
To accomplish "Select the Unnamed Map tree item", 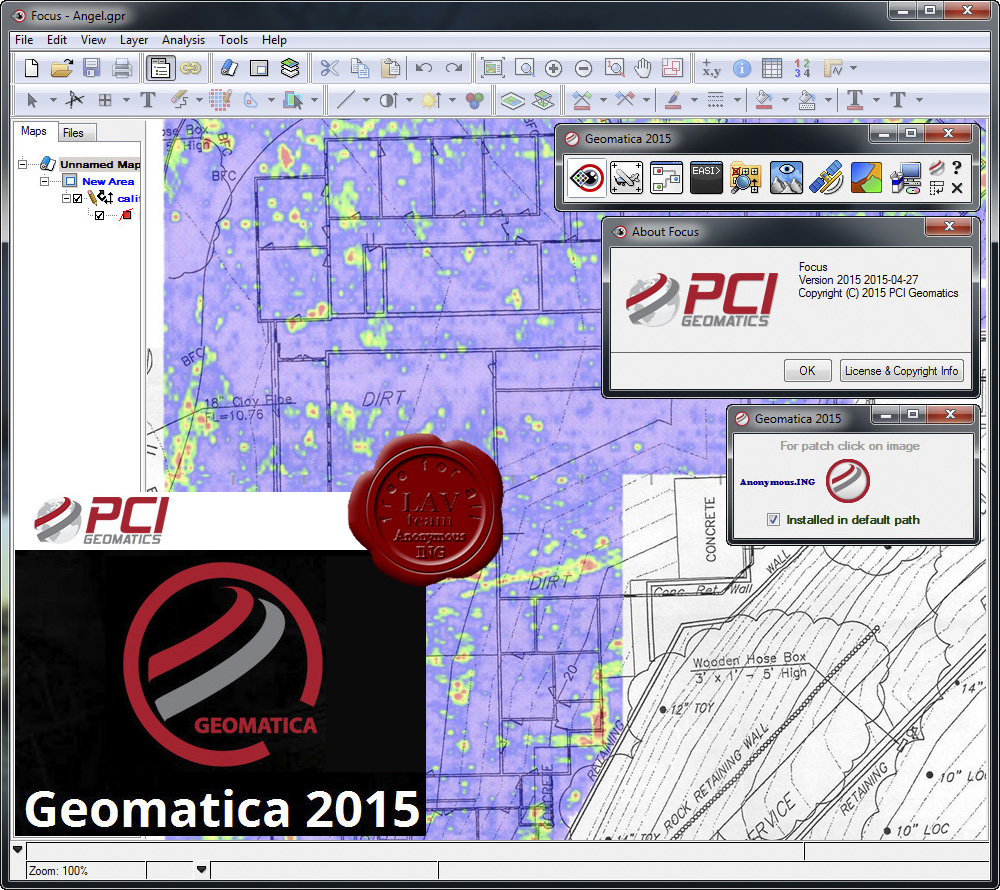I will click(x=100, y=164).
